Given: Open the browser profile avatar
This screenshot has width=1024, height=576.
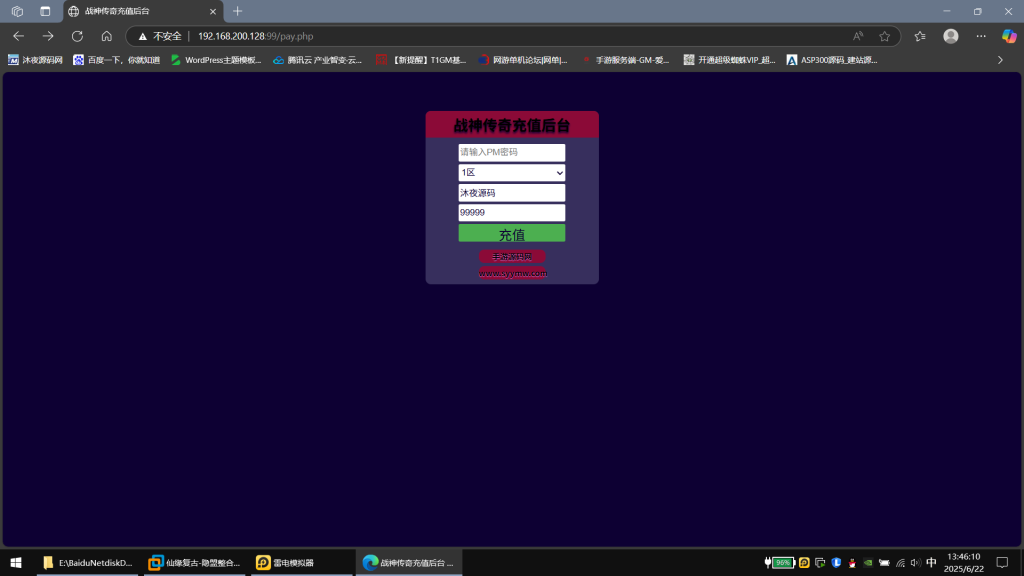Looking at the screenshot, I should pos(950,36).
